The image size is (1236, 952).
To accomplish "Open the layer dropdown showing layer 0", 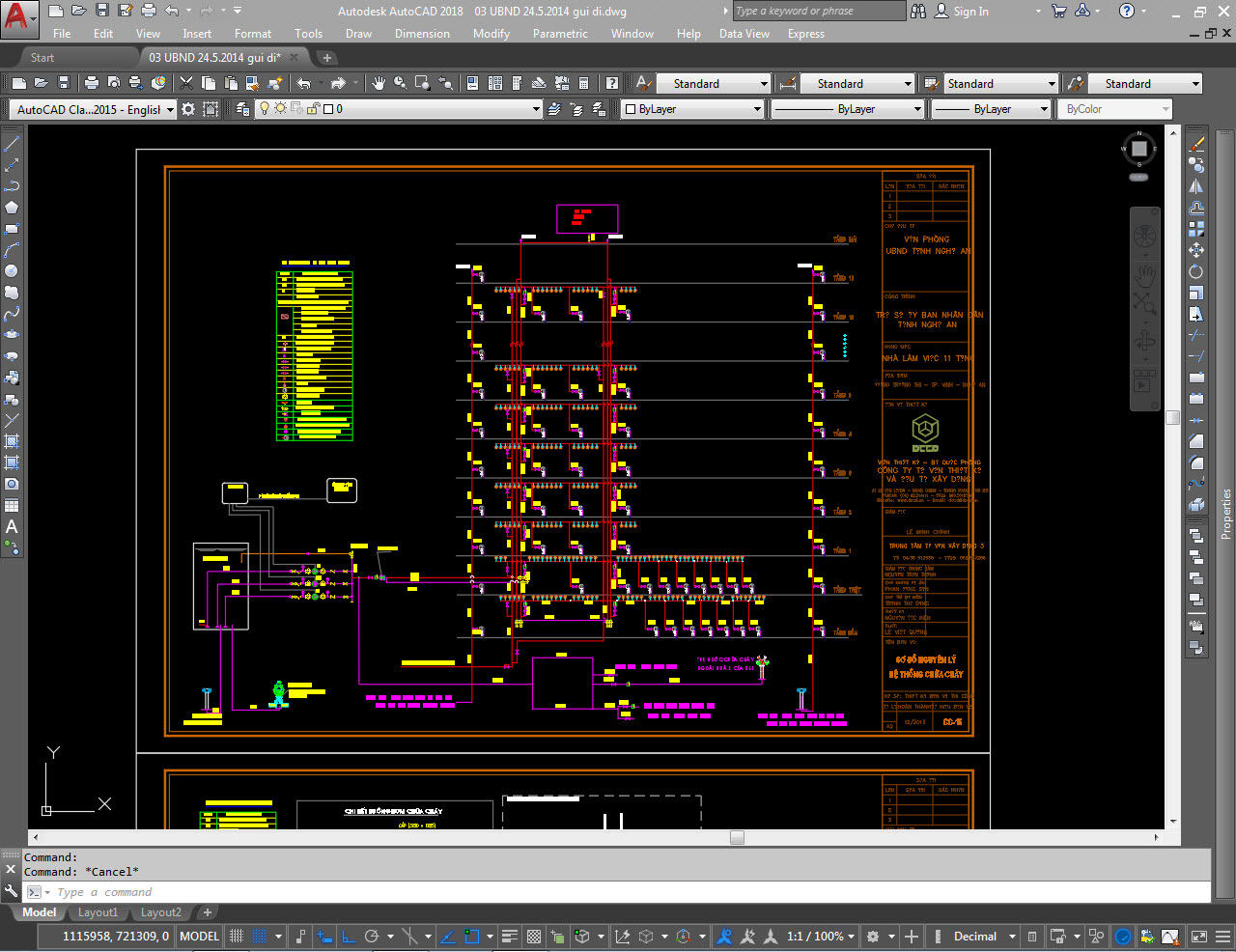I will (538, 108).
